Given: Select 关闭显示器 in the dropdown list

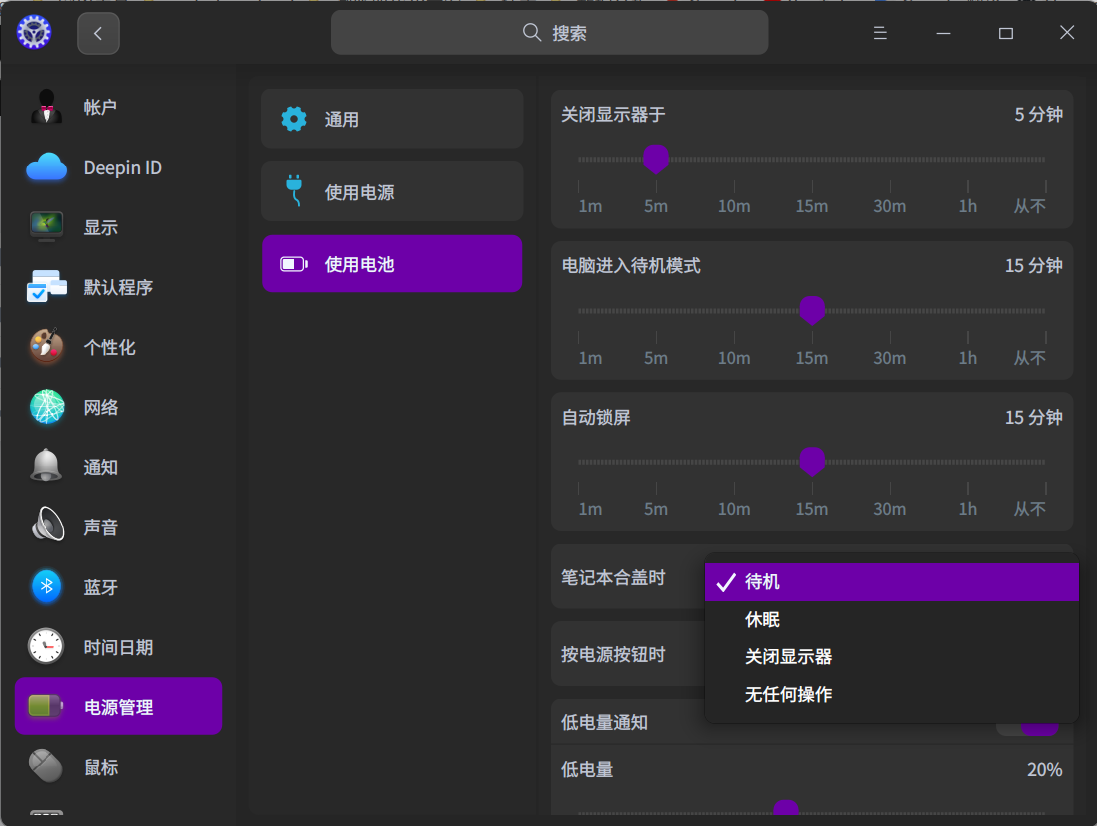Looking at the screenshot, I should tap(788, 657).
